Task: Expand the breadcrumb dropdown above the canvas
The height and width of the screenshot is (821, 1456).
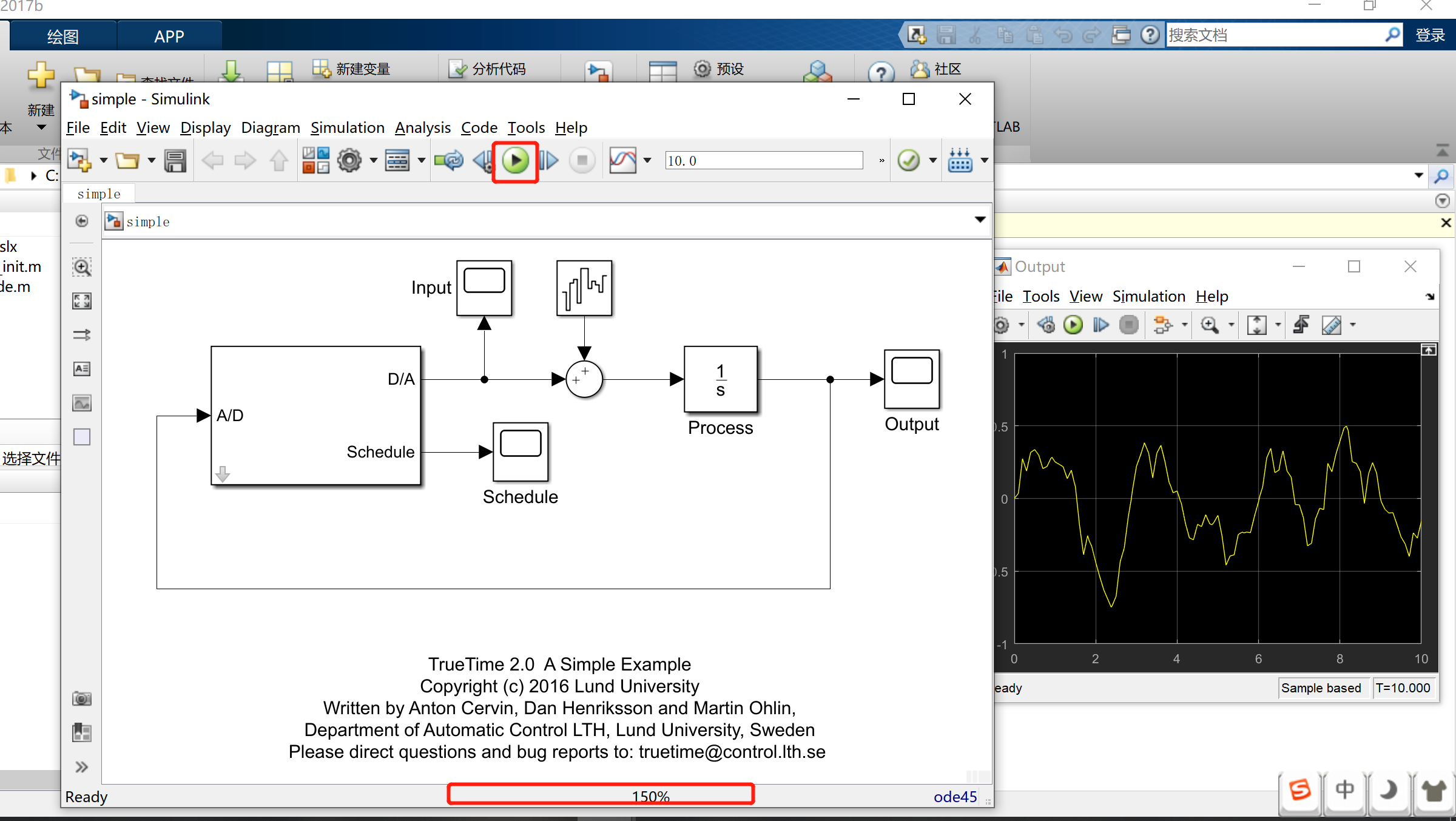Action: [979, 220]
